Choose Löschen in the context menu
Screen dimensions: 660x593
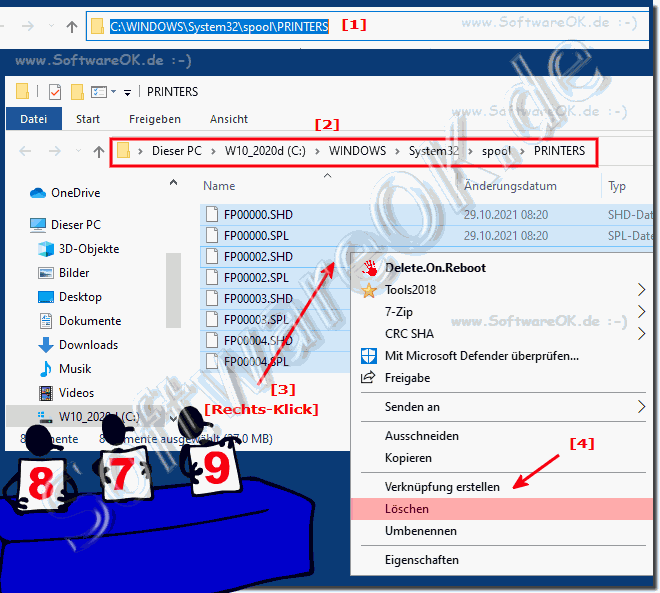pyautogui.click(x=502, y=509)
